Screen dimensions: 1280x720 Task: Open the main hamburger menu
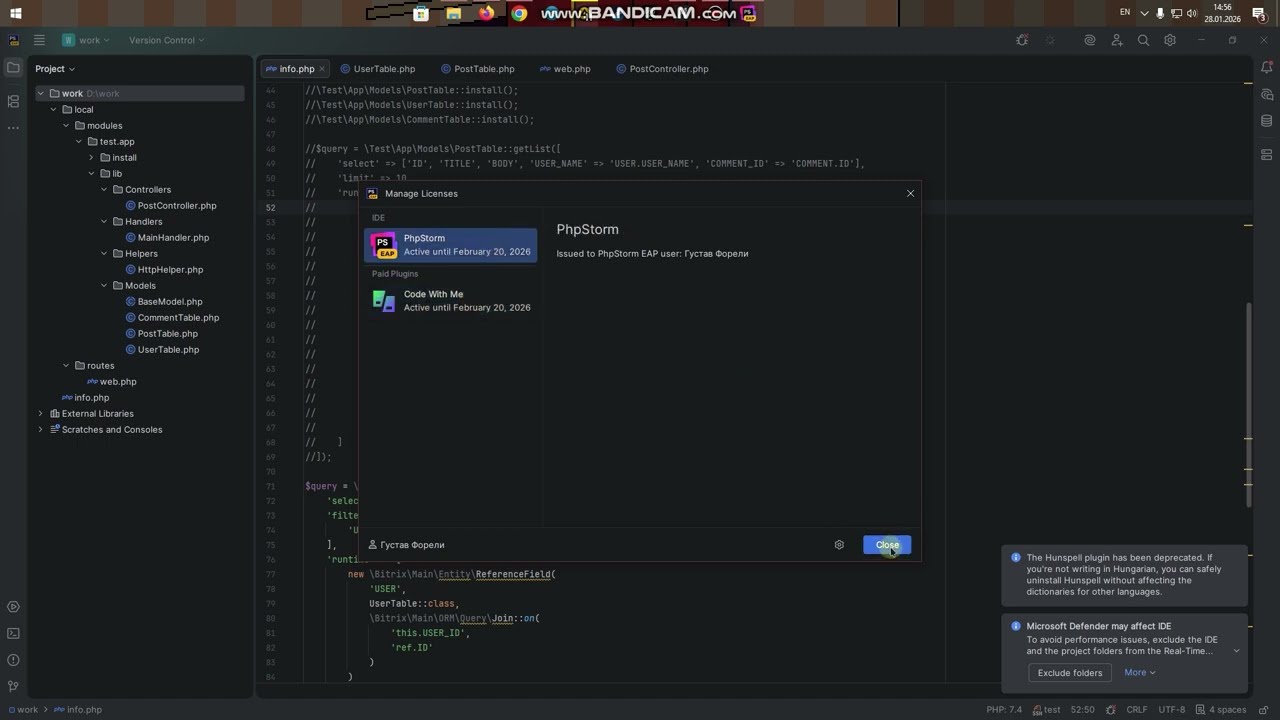[39, 40]
